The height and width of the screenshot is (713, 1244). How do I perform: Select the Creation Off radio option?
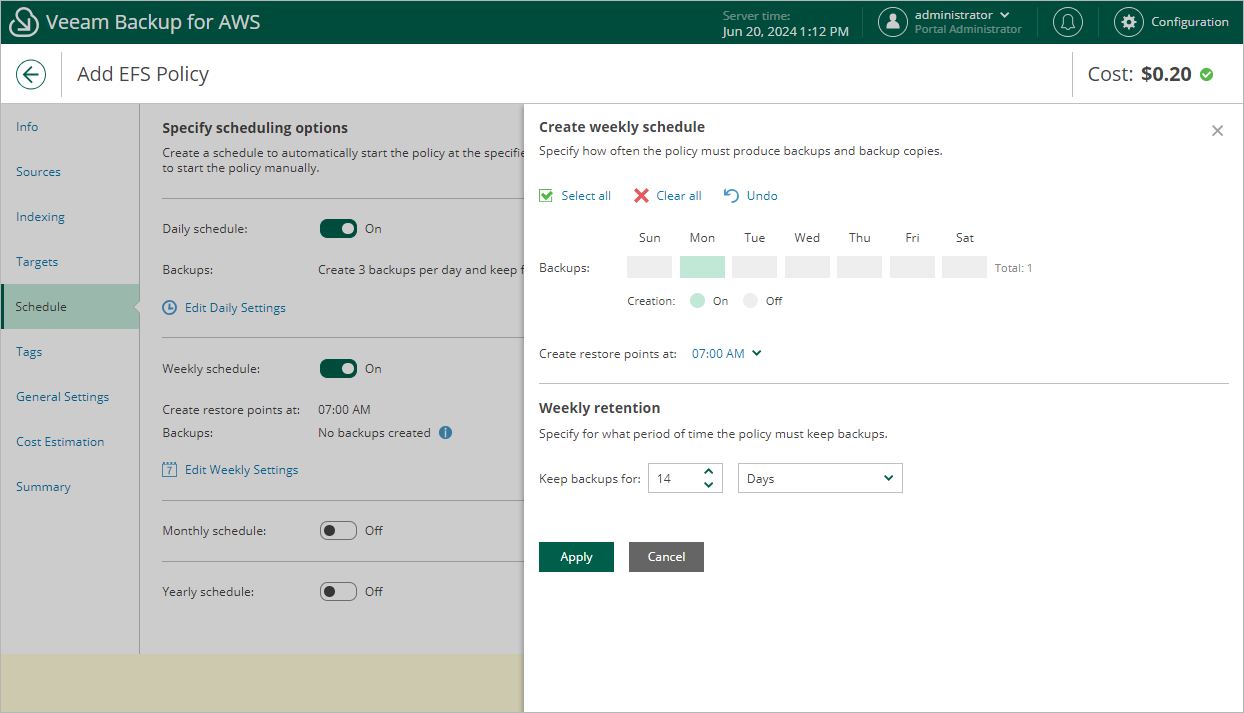751,300
